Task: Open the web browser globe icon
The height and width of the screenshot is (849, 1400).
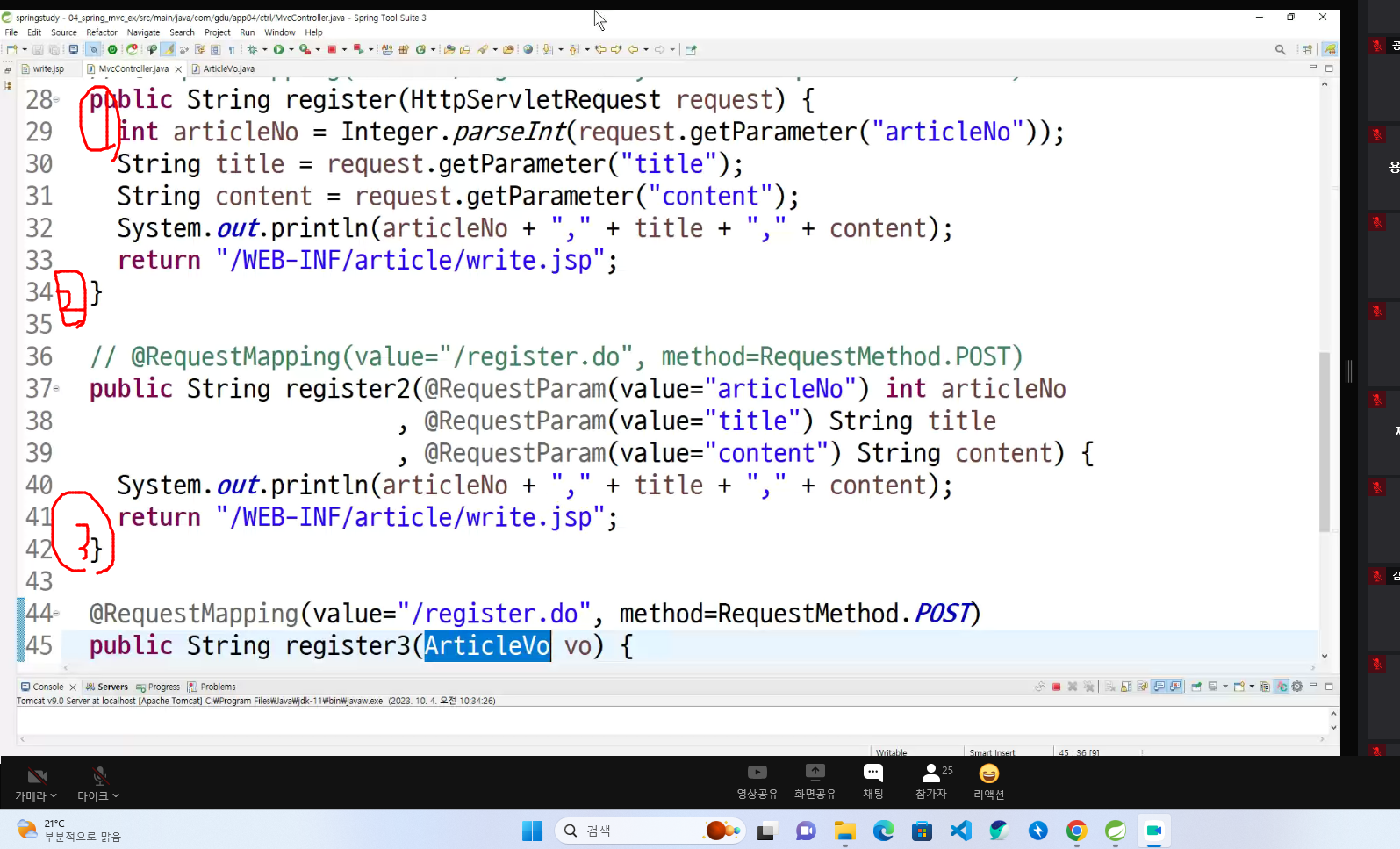Action: (x=528, y=50)
